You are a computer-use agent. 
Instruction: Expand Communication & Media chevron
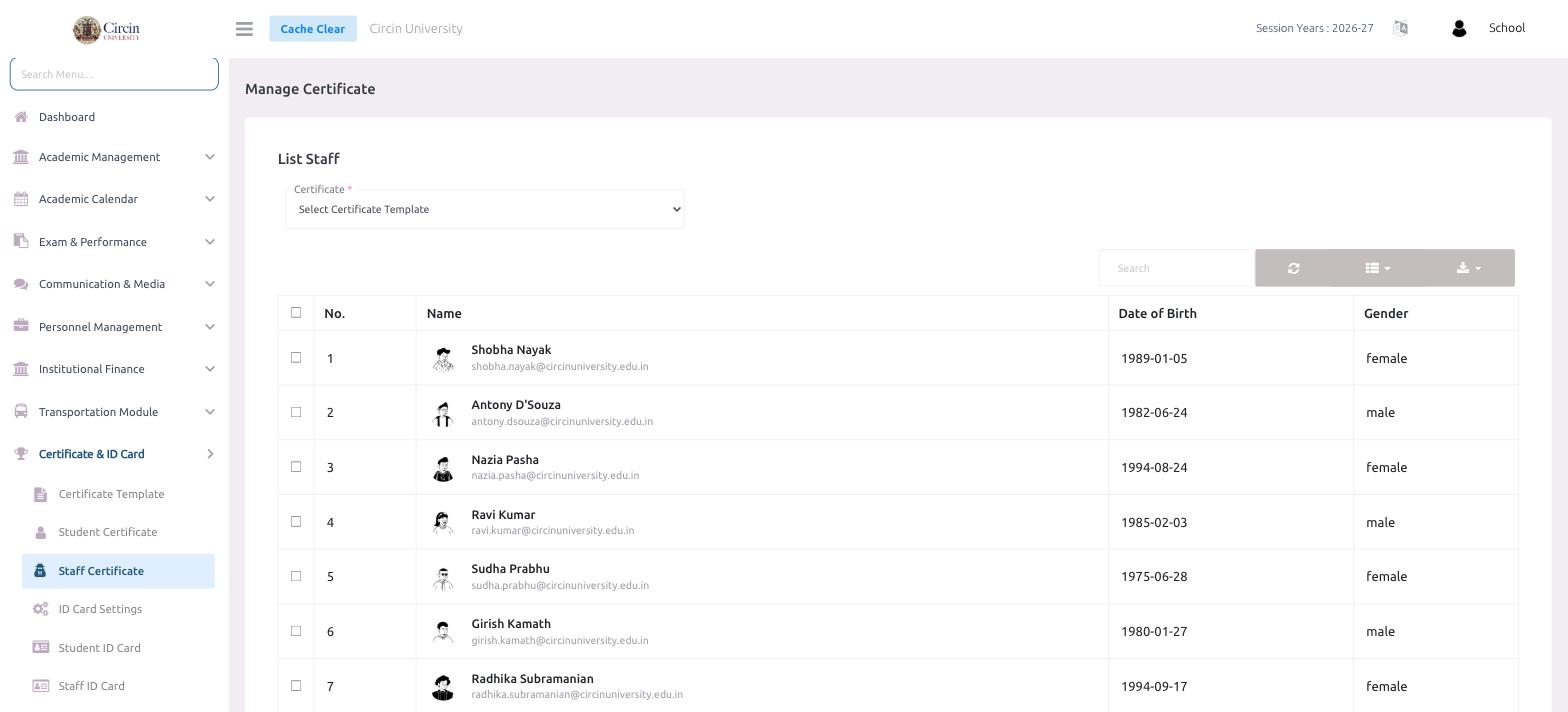209,284
